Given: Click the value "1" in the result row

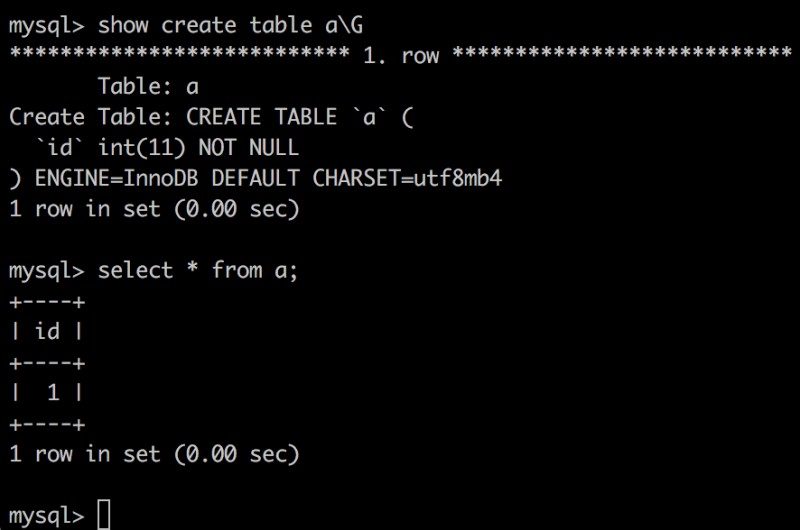Looking at the screenshot, I should pos(53,393).
